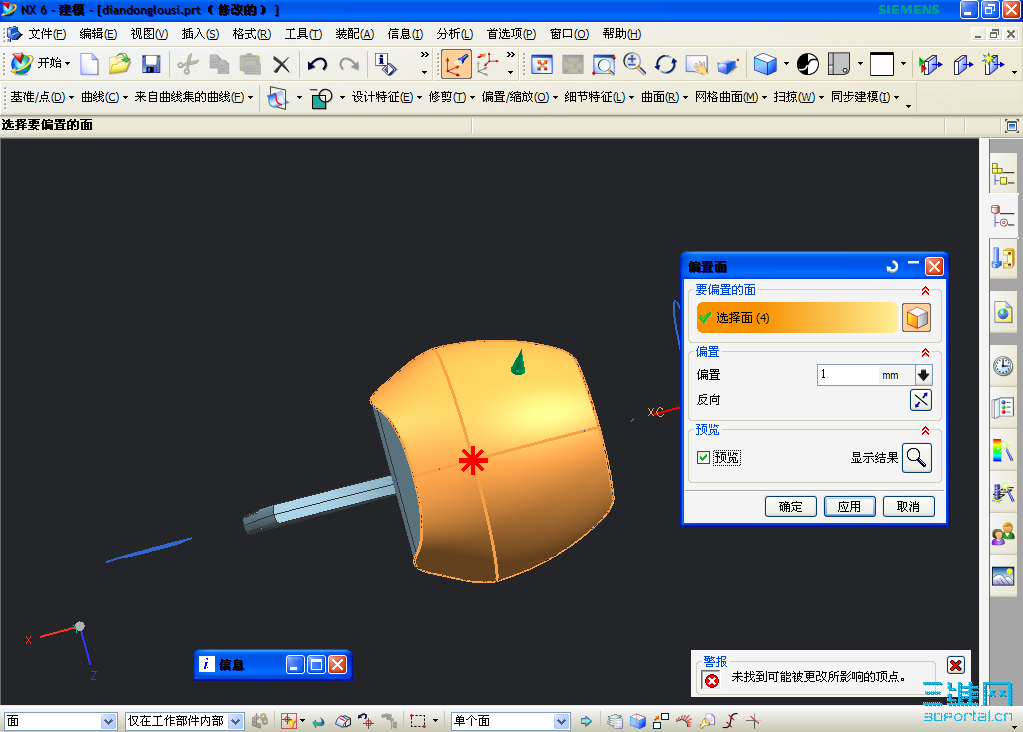Dismiss the 警报 alert with the X
The height and width of the screenshot is (732, 1023).
(955, 665)
